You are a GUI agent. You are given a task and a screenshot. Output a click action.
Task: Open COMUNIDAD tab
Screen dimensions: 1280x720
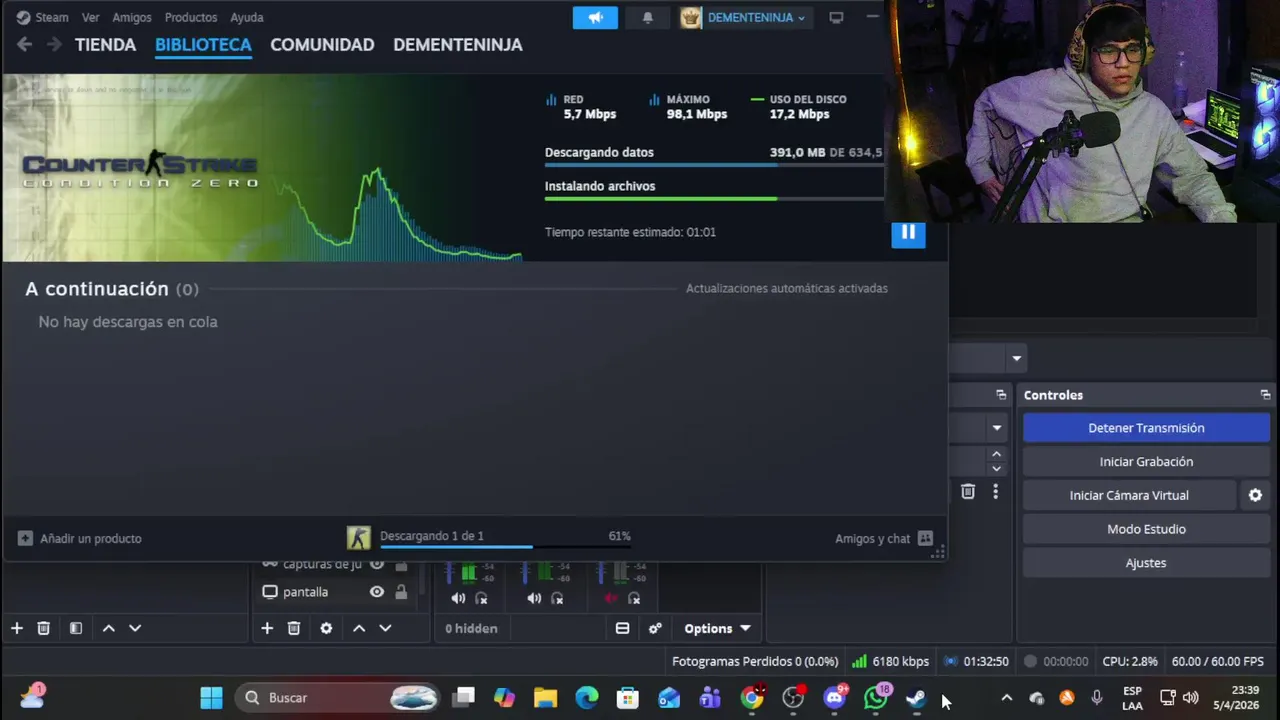[322, 44]
